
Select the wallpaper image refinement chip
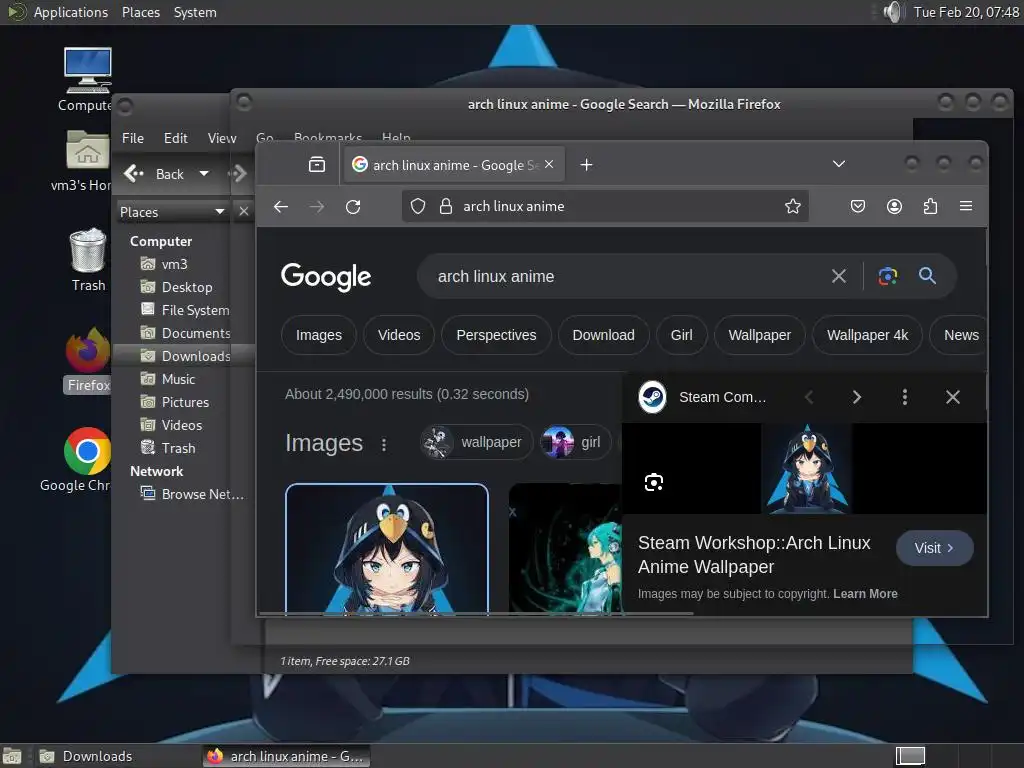coord(477,442)
